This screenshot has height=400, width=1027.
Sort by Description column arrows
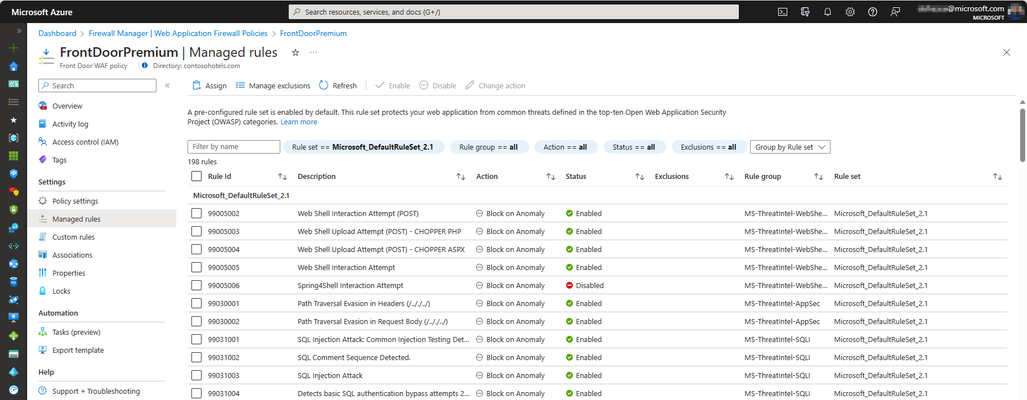tap(461, 177)
